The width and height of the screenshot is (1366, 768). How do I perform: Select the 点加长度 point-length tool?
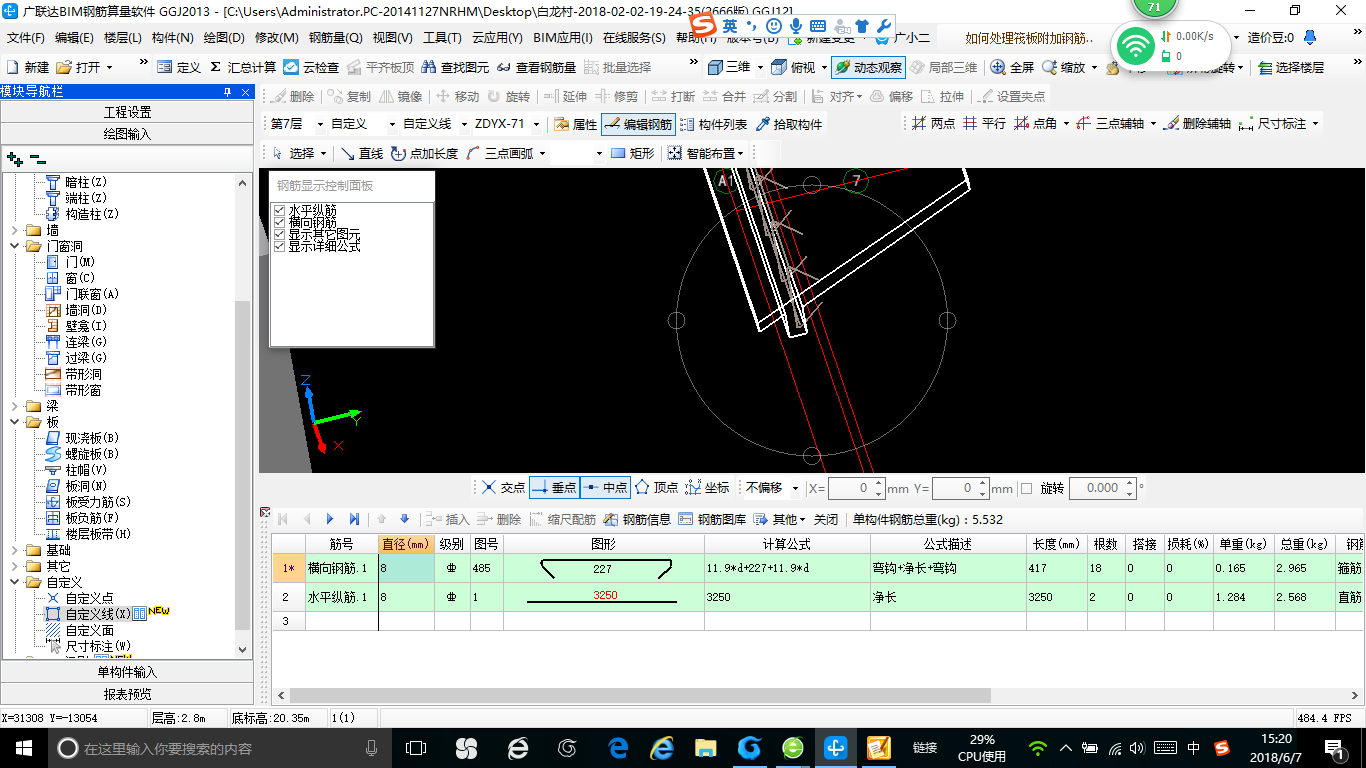coord(425,153)
